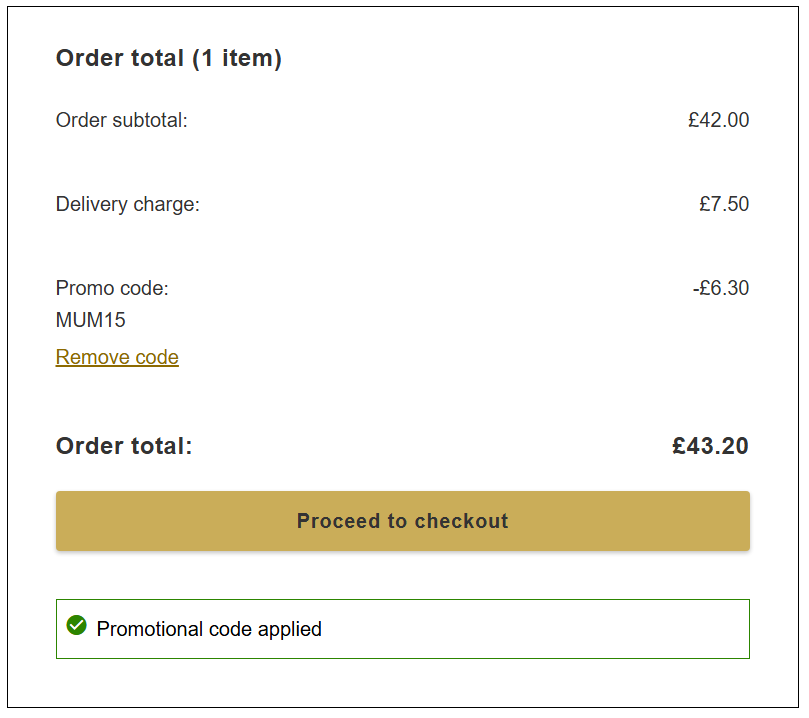This screenshot has width=809, height=718.
Task: Click the Promotional code applied message
Action: click(x=208, y=629)
